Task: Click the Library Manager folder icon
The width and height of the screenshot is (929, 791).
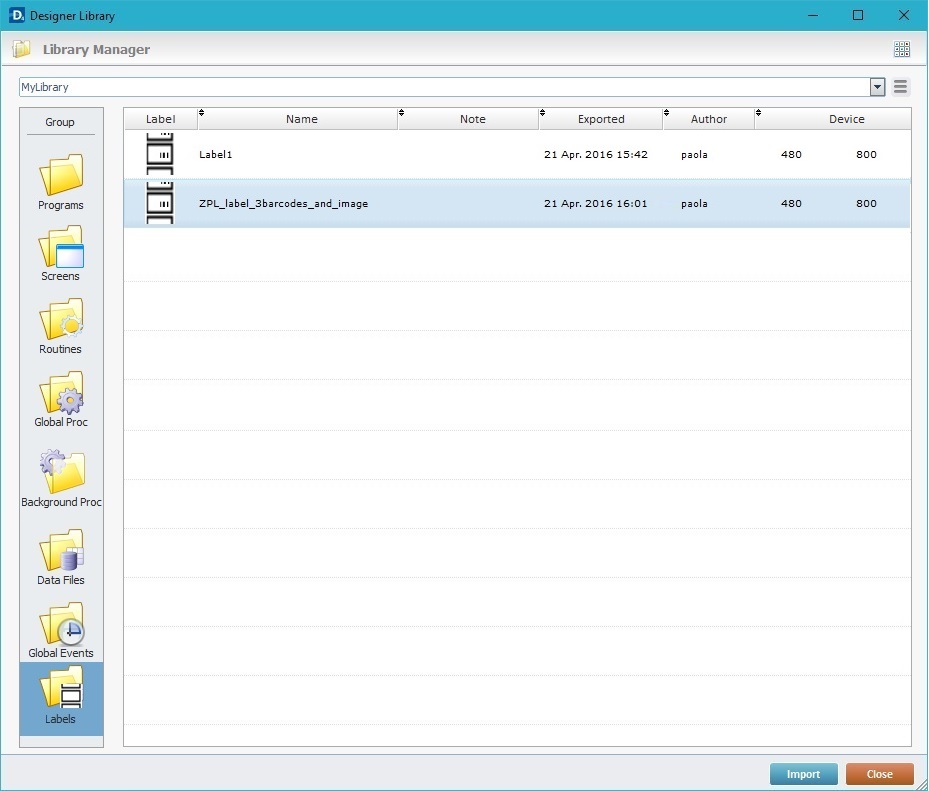Action: click(21, 49)
